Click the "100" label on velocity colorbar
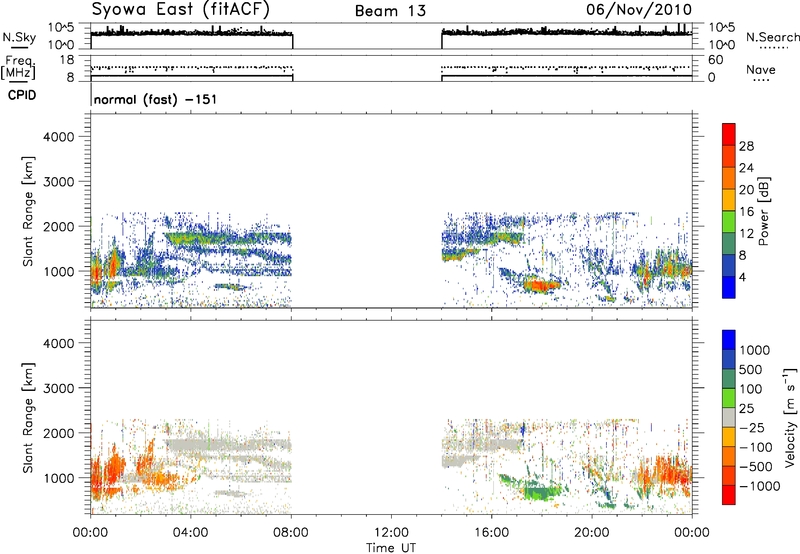800x554 pixels. [x=751, y=389]
